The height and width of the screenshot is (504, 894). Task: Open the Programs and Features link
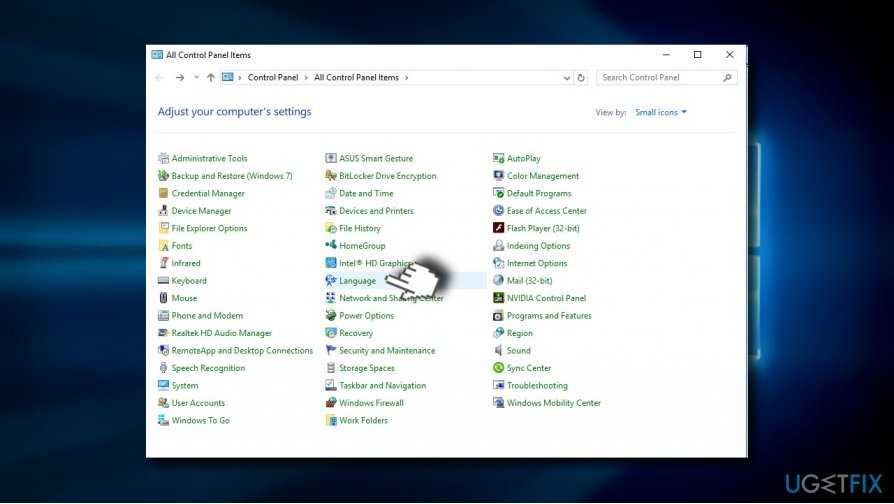pos(548,316)
